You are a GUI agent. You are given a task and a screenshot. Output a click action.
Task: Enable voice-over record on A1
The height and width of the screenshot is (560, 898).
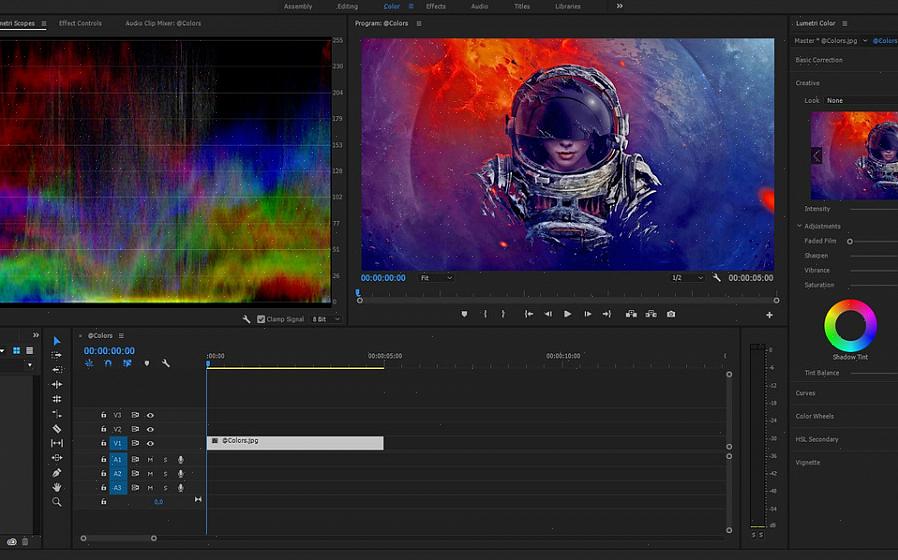(x=180, y=459)
